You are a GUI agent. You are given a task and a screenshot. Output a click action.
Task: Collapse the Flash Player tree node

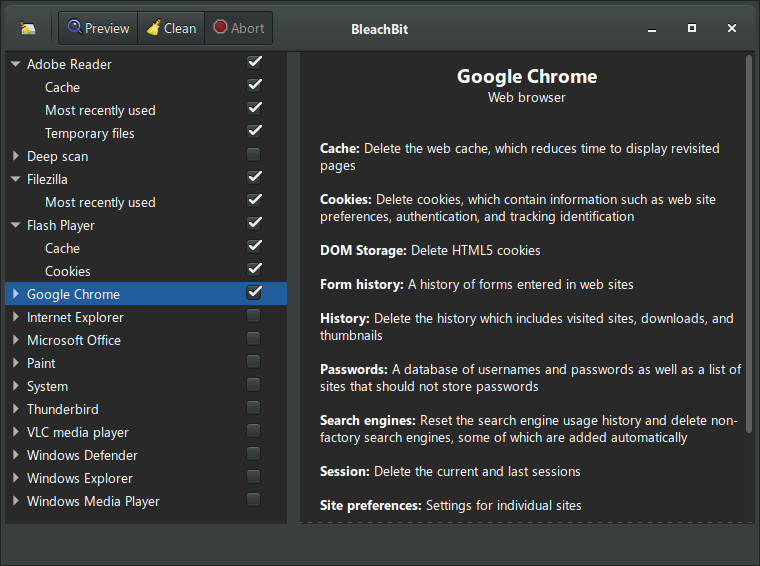[x=16, y=225]
